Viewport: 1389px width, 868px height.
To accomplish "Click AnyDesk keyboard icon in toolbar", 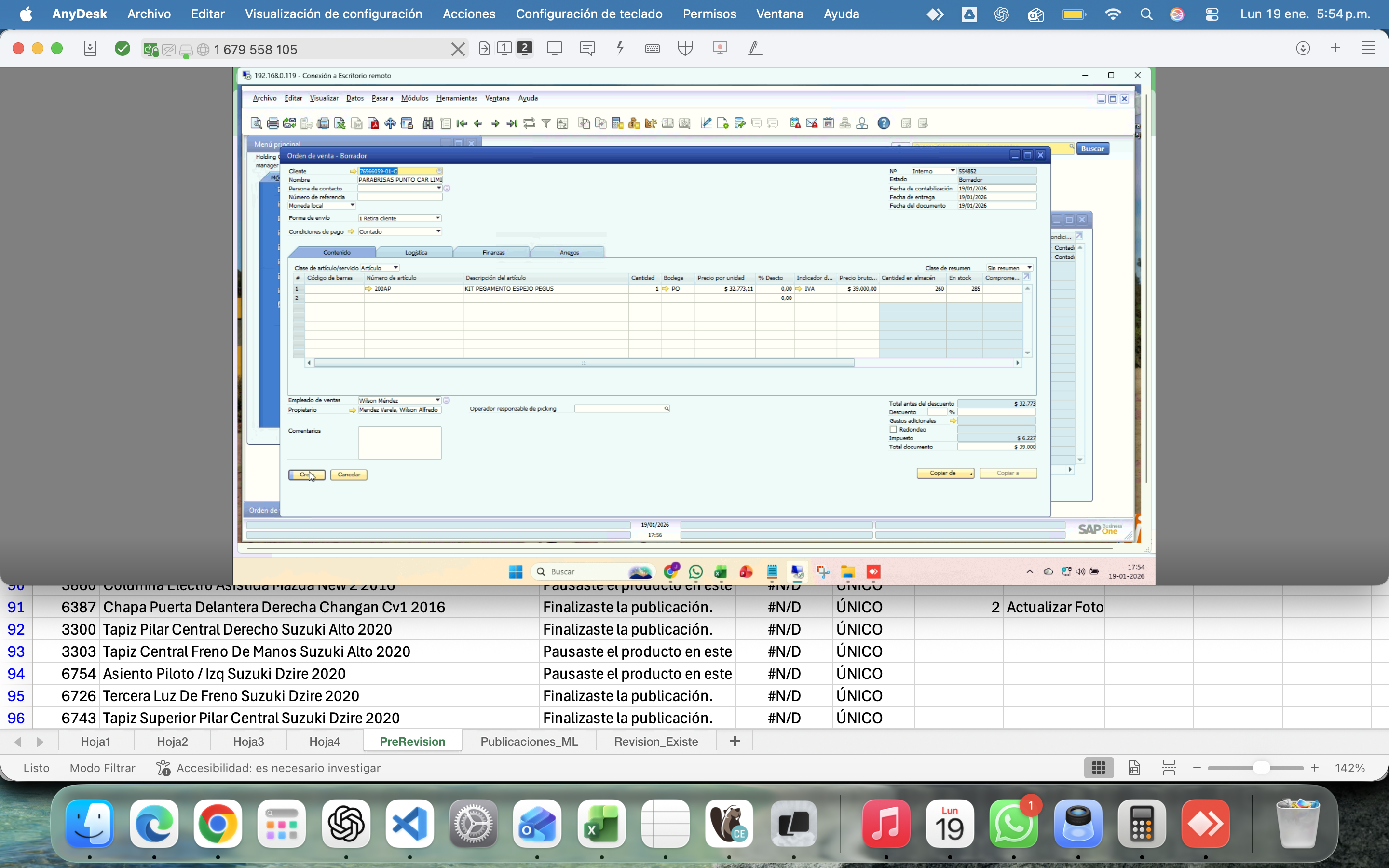I will (652, 48).
